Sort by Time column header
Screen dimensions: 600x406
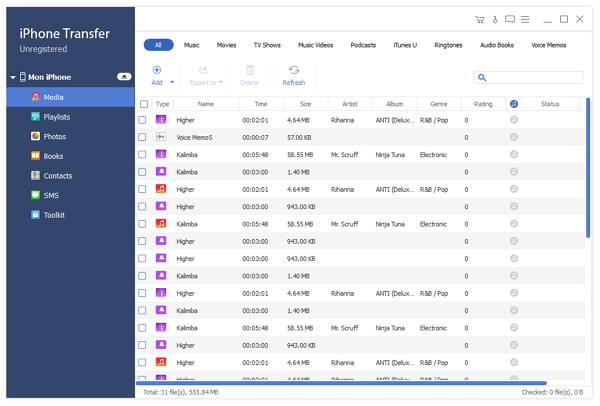coord(261,104)
